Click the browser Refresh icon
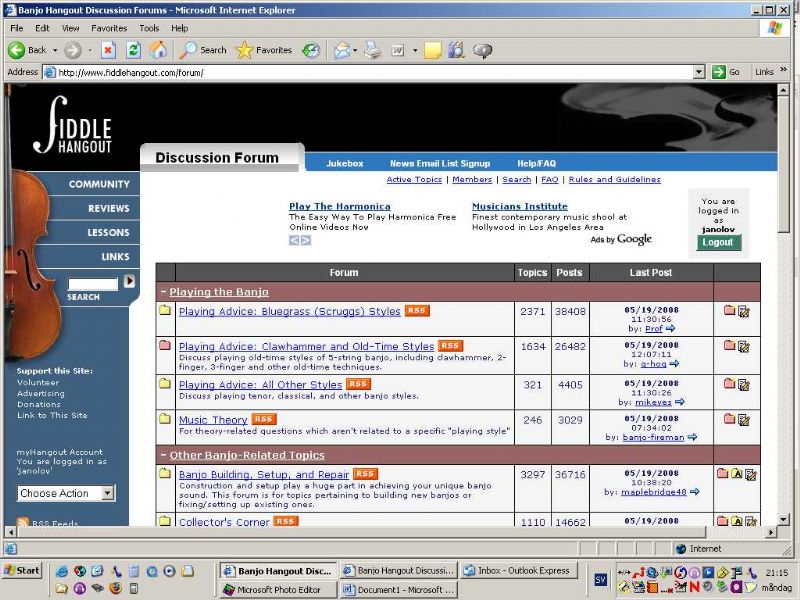This screenshot has height=600, width=800. [x=133, y=50]
